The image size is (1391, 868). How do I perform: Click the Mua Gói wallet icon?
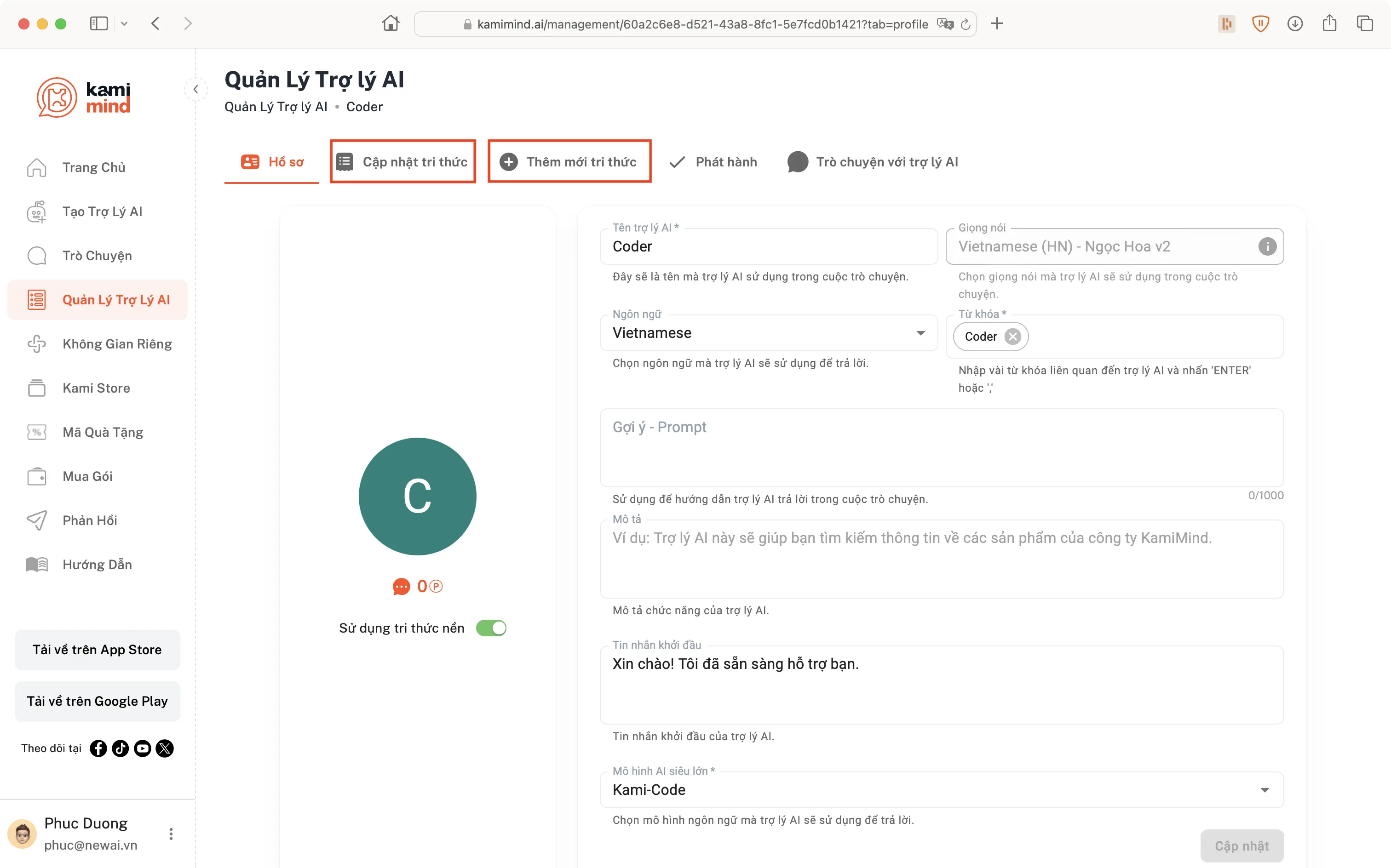click(37, 476)
